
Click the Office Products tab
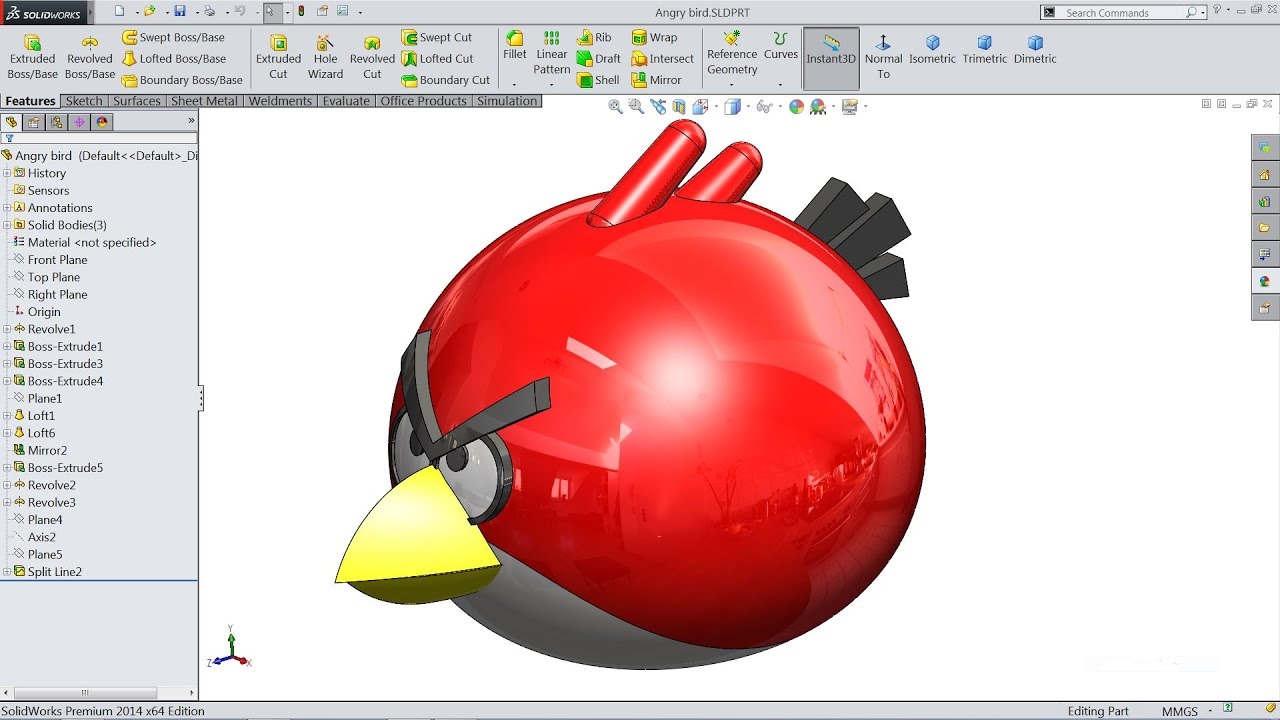[423, 101]
